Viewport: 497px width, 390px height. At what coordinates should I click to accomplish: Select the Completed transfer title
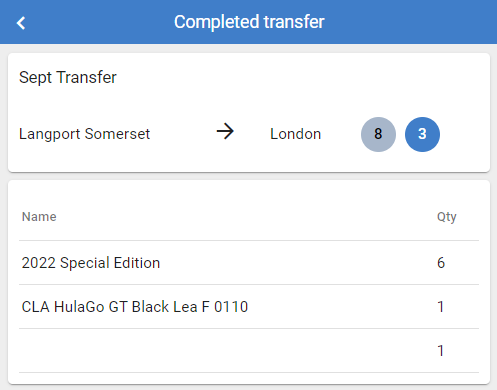pyautogui.click(x=249, y=22)
